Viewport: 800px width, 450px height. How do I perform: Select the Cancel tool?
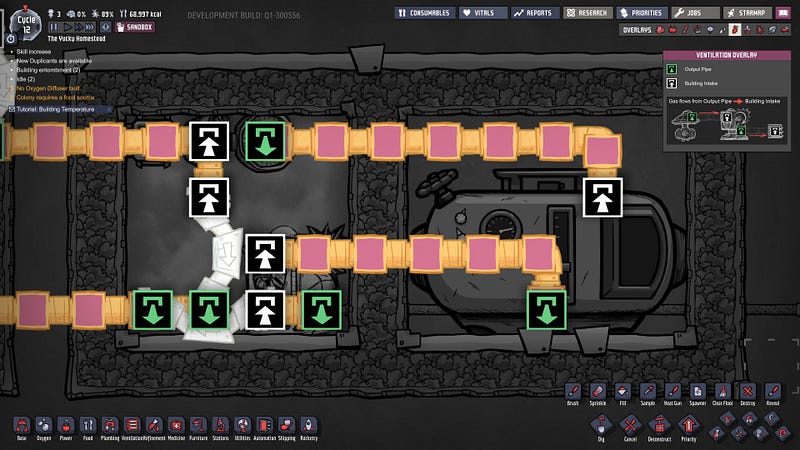[630, 425]
